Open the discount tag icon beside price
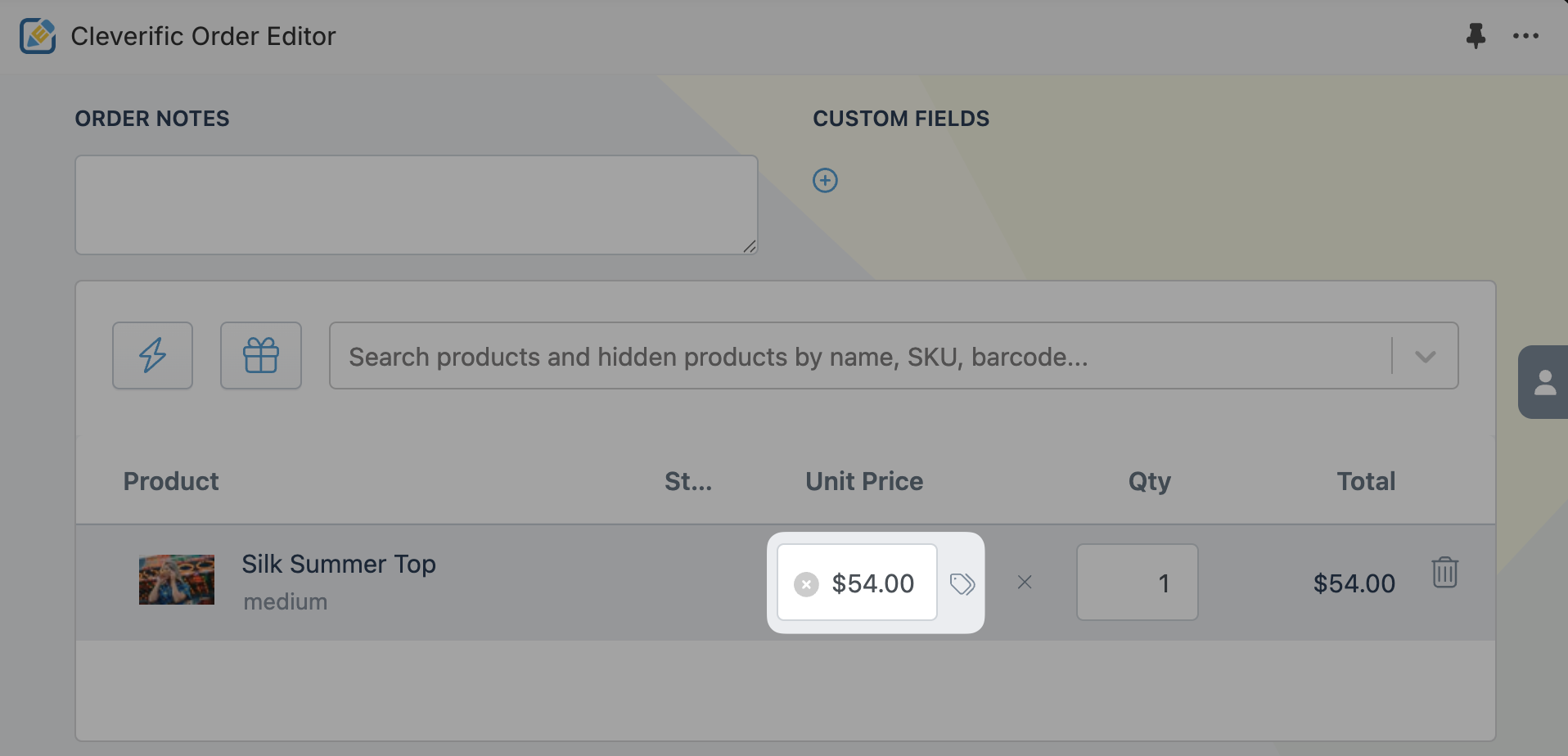 click(962, 583)
